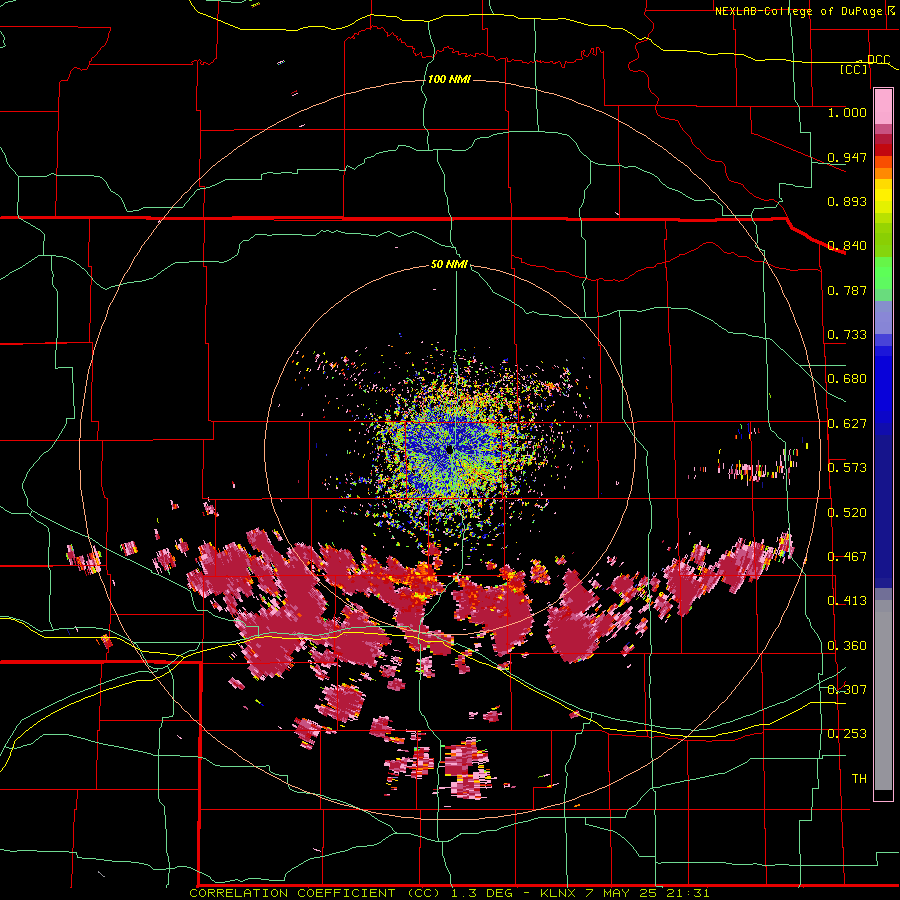Click the 0.947 scale value
Screen dimensions: 900x900
[847, 157]
